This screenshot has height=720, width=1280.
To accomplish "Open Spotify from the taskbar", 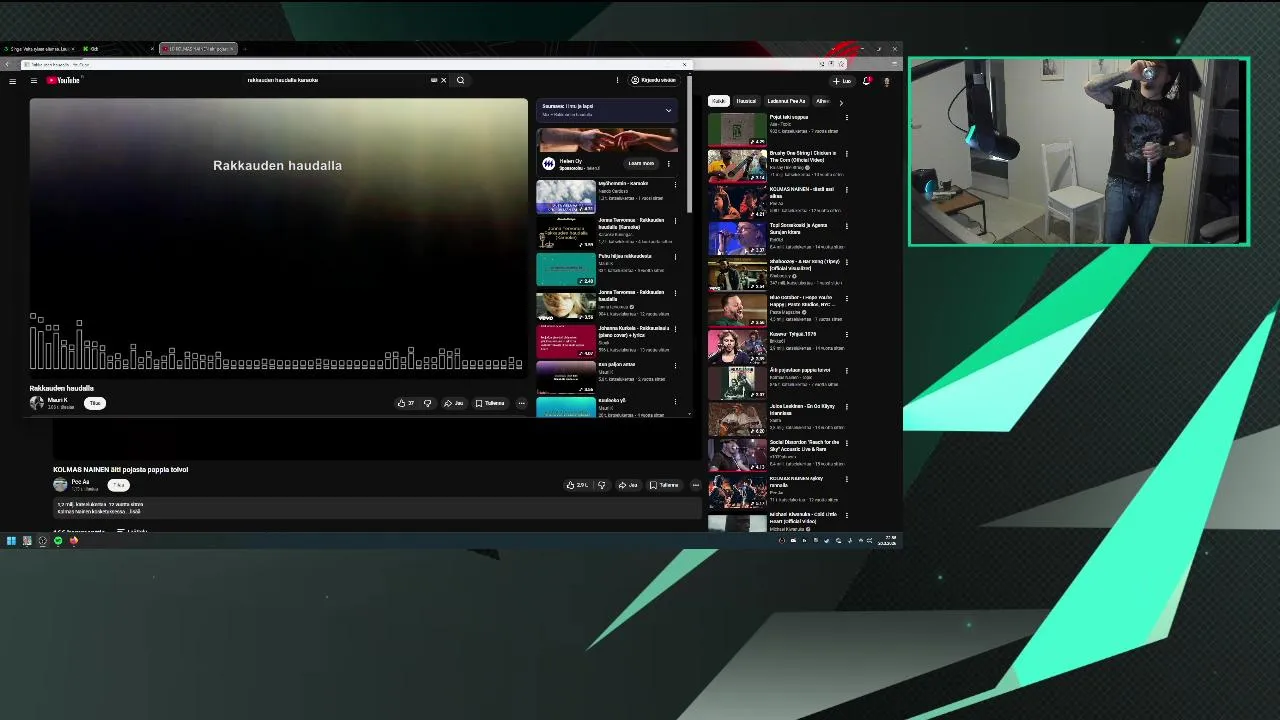I will pos(58,541).
